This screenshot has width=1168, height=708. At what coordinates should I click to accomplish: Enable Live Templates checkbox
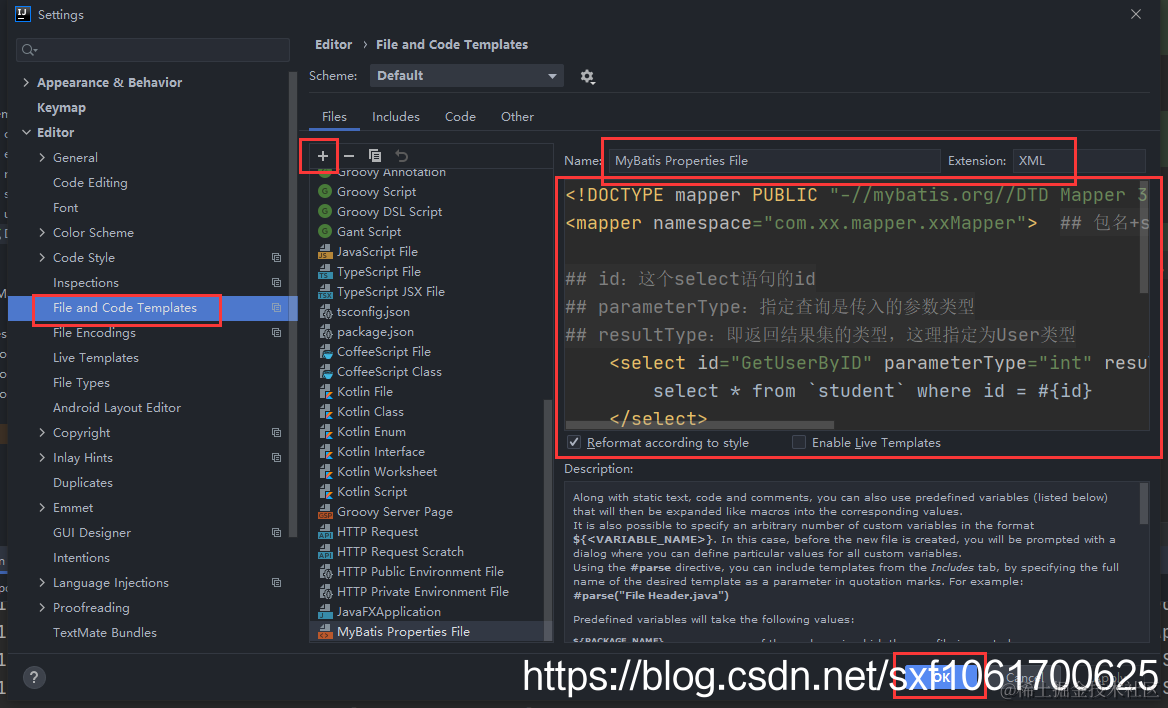(799, 443)
